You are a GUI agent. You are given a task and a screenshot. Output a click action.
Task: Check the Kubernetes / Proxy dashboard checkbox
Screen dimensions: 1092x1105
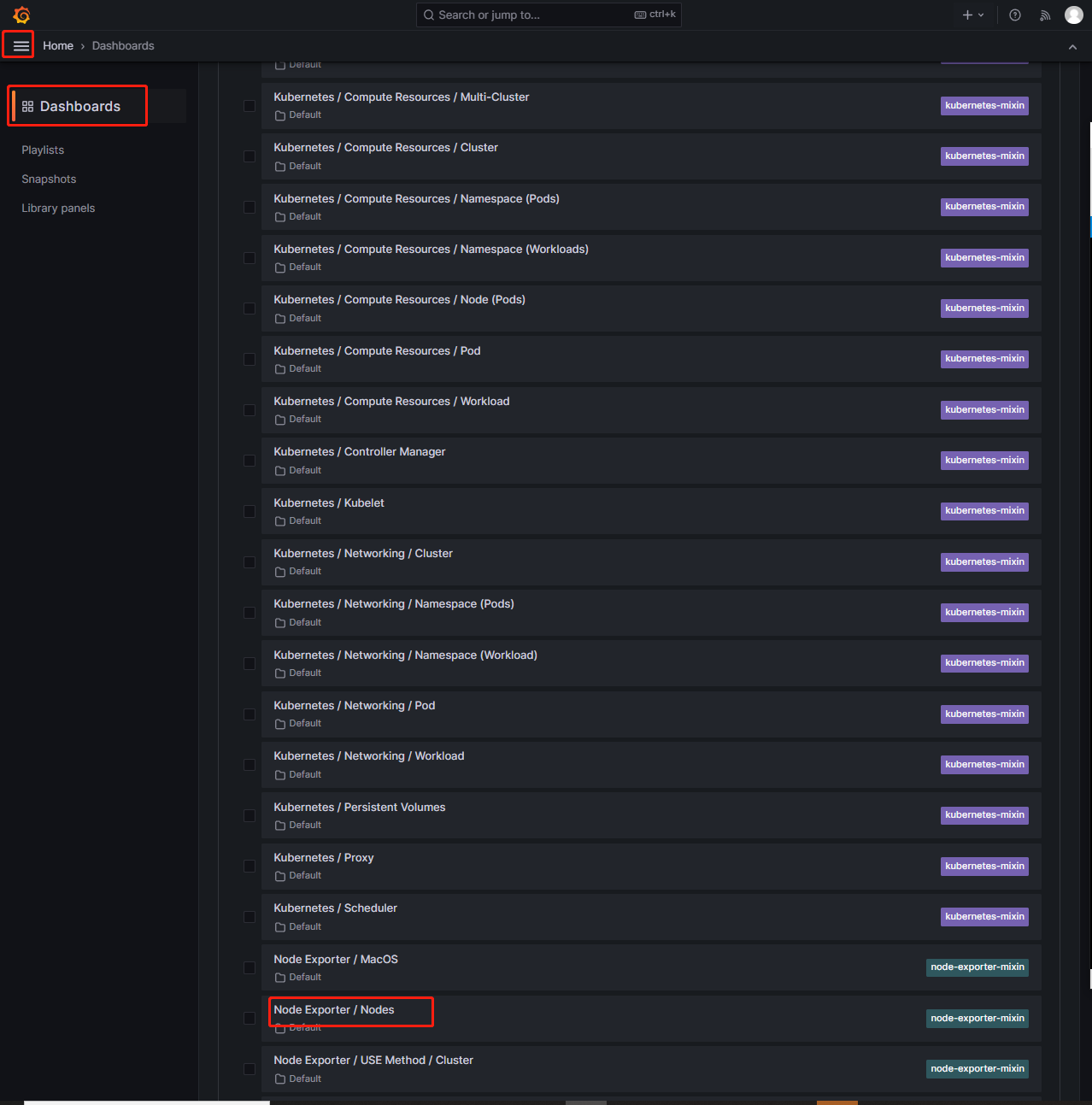pos(250,866)
